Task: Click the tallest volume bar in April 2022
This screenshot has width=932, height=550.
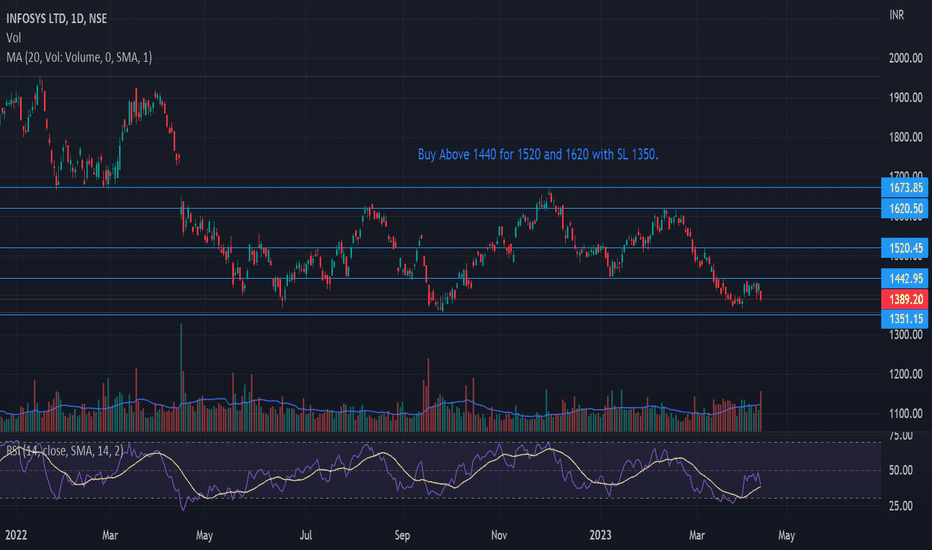Action: [181, 377]
